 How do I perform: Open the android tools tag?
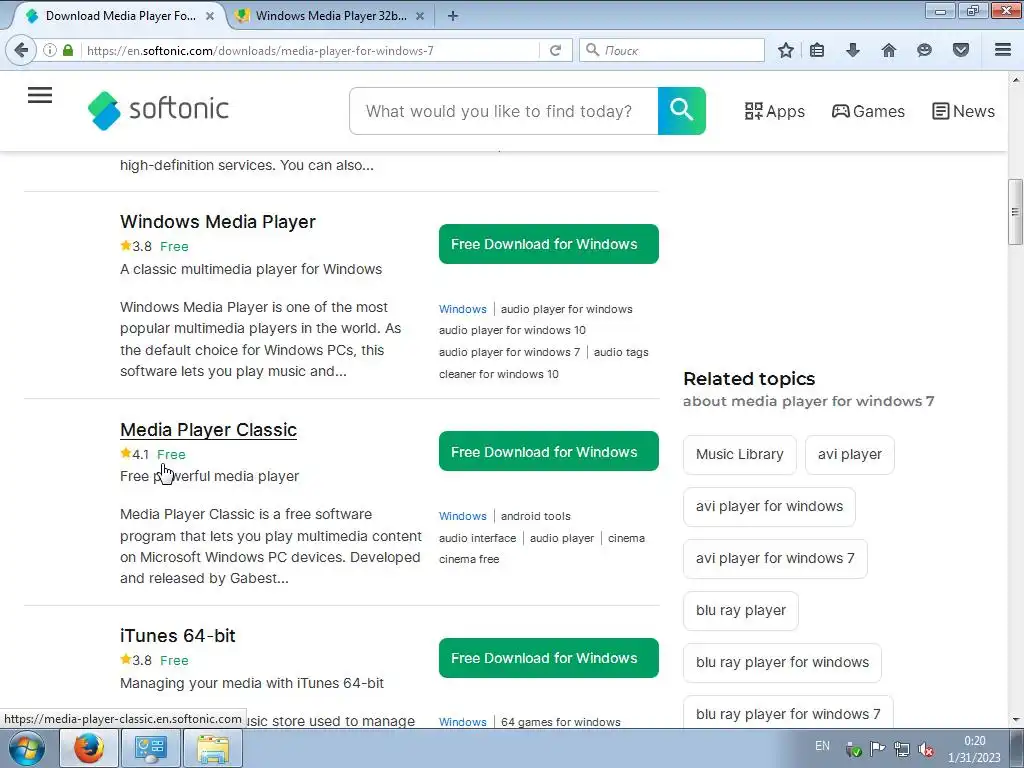coord(536,516)
